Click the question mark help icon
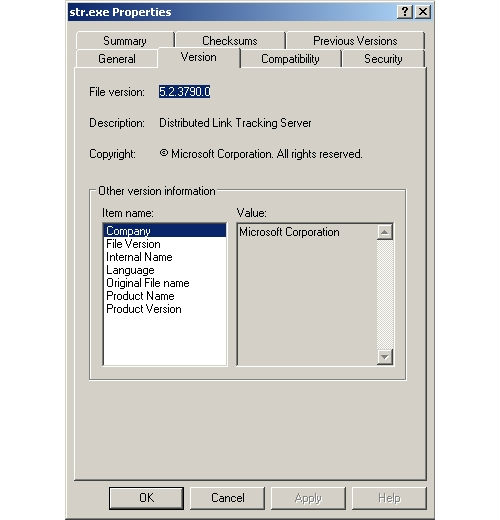500x520 pixels. 405,12
